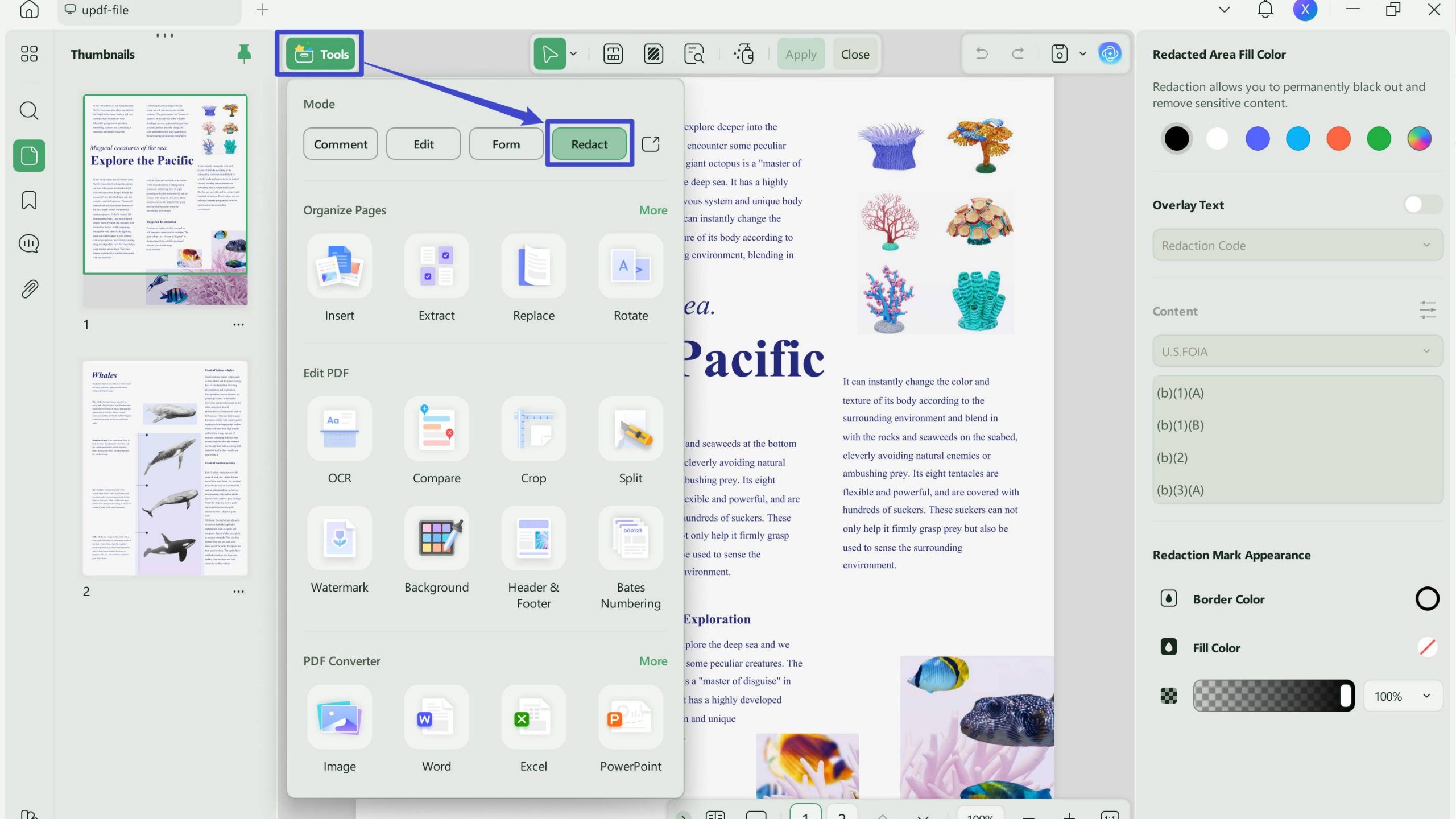
Task: Click the Close redact mode button
Action: pyautogui.click(x=855, y=54)
